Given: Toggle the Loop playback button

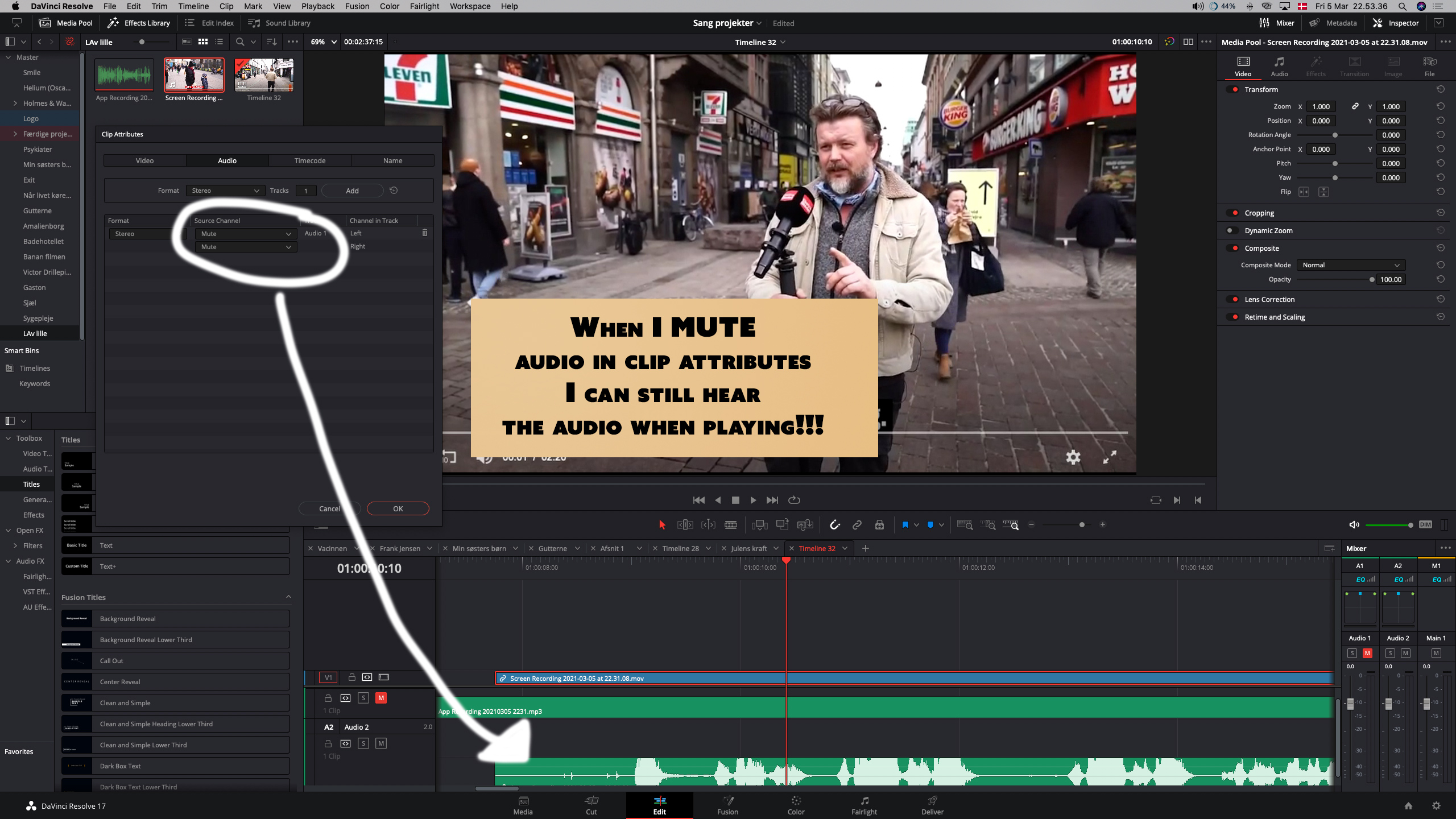Looking at the screenshot, I should [794, 500].
